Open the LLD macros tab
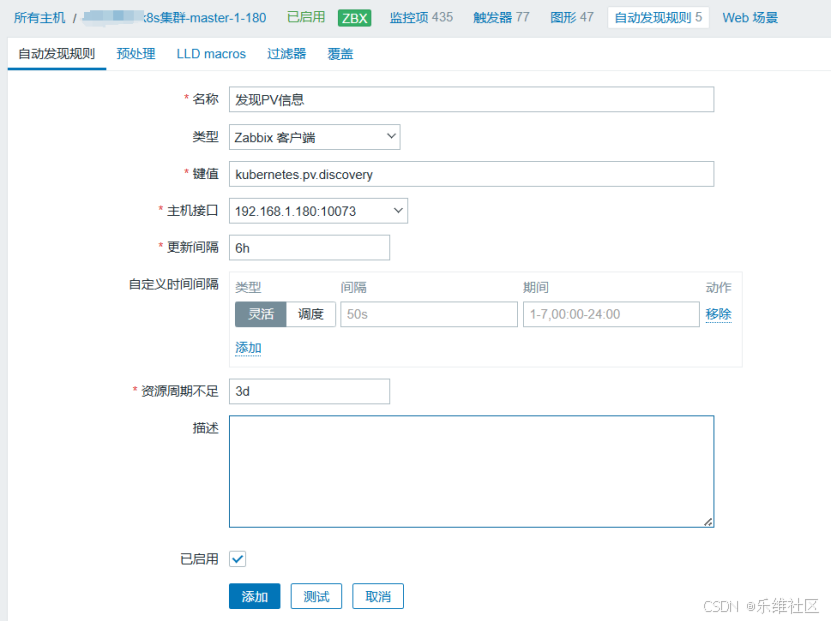The image size is (831, 622). [211, 54]
